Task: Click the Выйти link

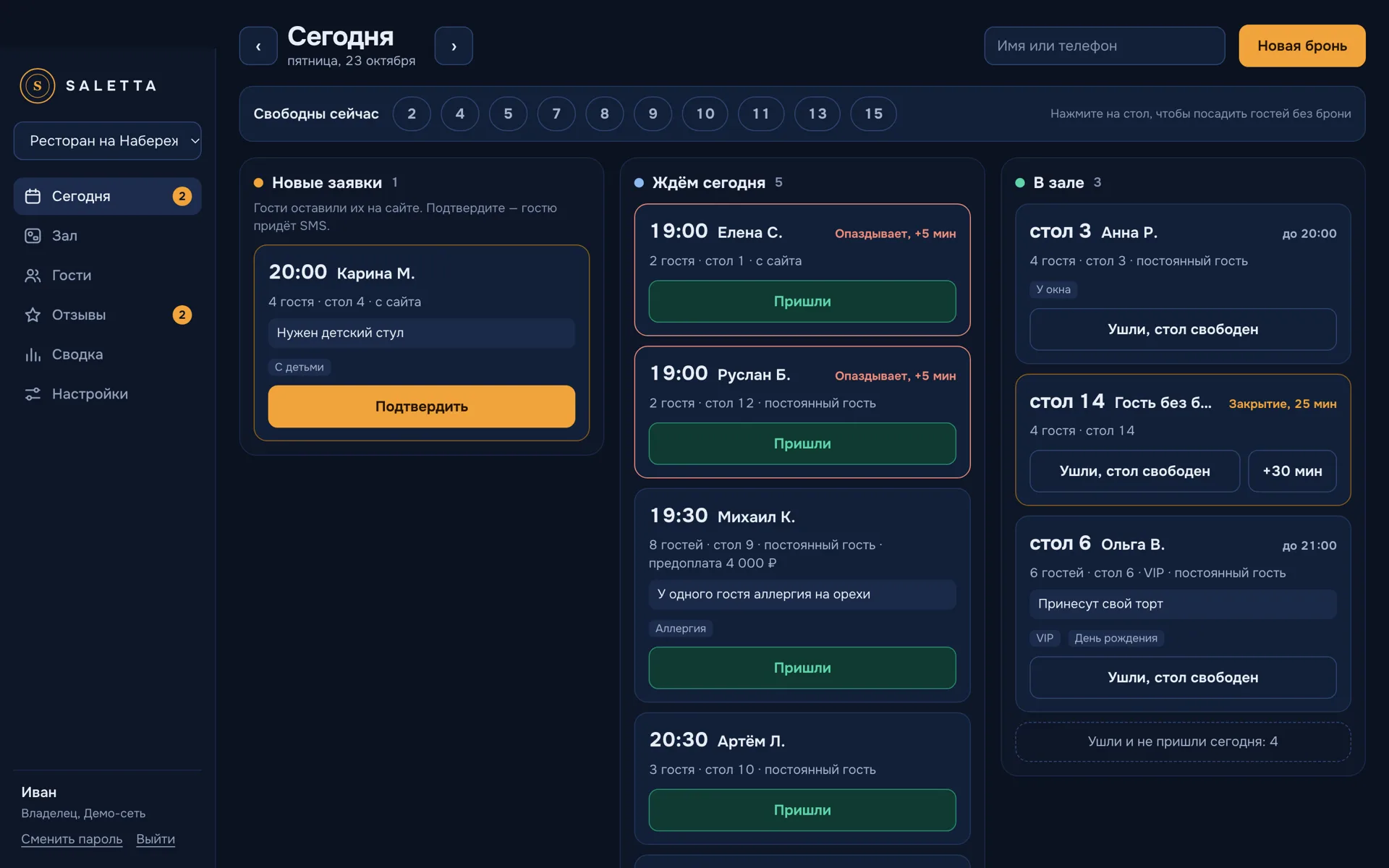Action: pyautogui.click(x=156, y=839)
